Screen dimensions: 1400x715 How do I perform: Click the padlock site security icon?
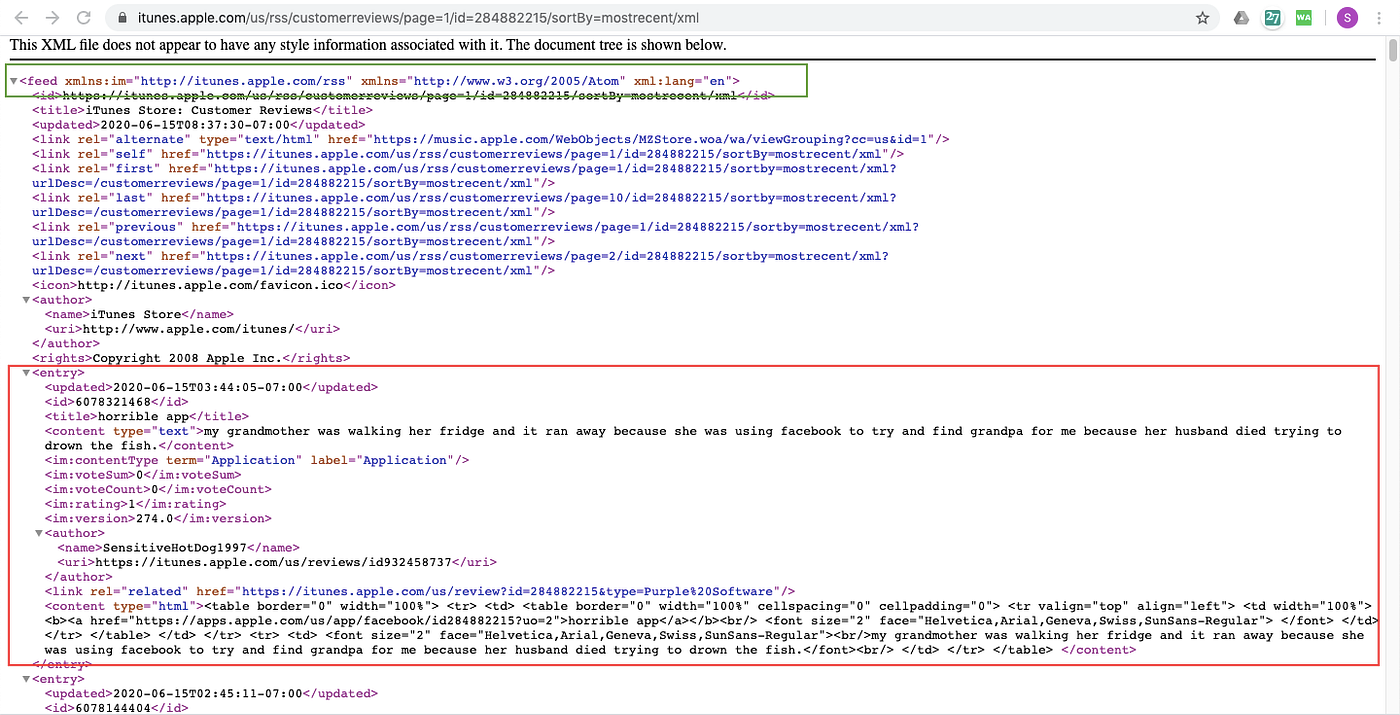point(121,17)
